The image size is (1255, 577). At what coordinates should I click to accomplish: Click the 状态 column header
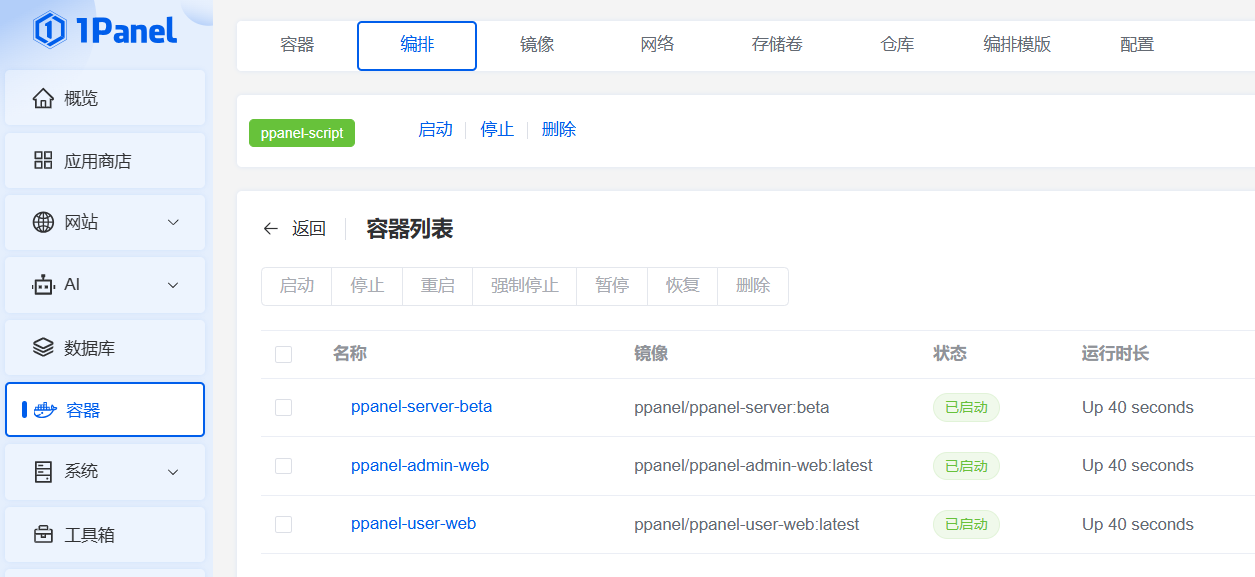(950, 354)
